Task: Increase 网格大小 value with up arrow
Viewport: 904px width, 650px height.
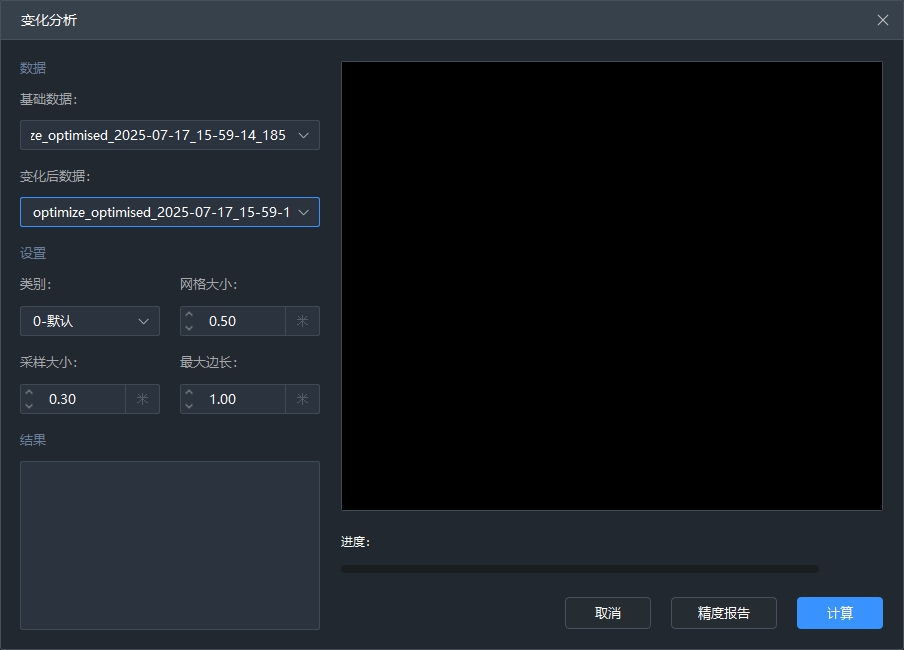Action: click(x=189, y=314)
